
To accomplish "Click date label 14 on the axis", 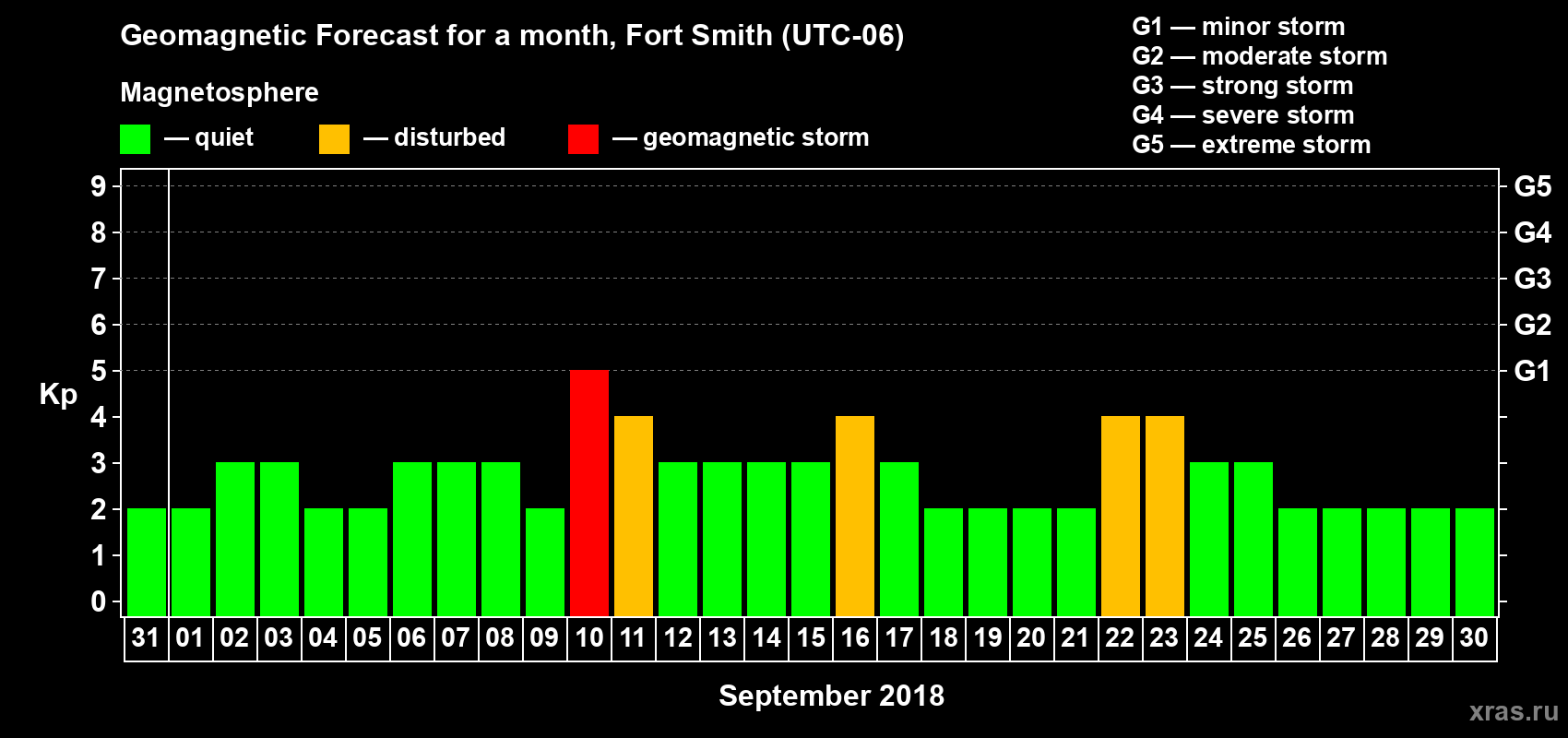I will [766, 637].
